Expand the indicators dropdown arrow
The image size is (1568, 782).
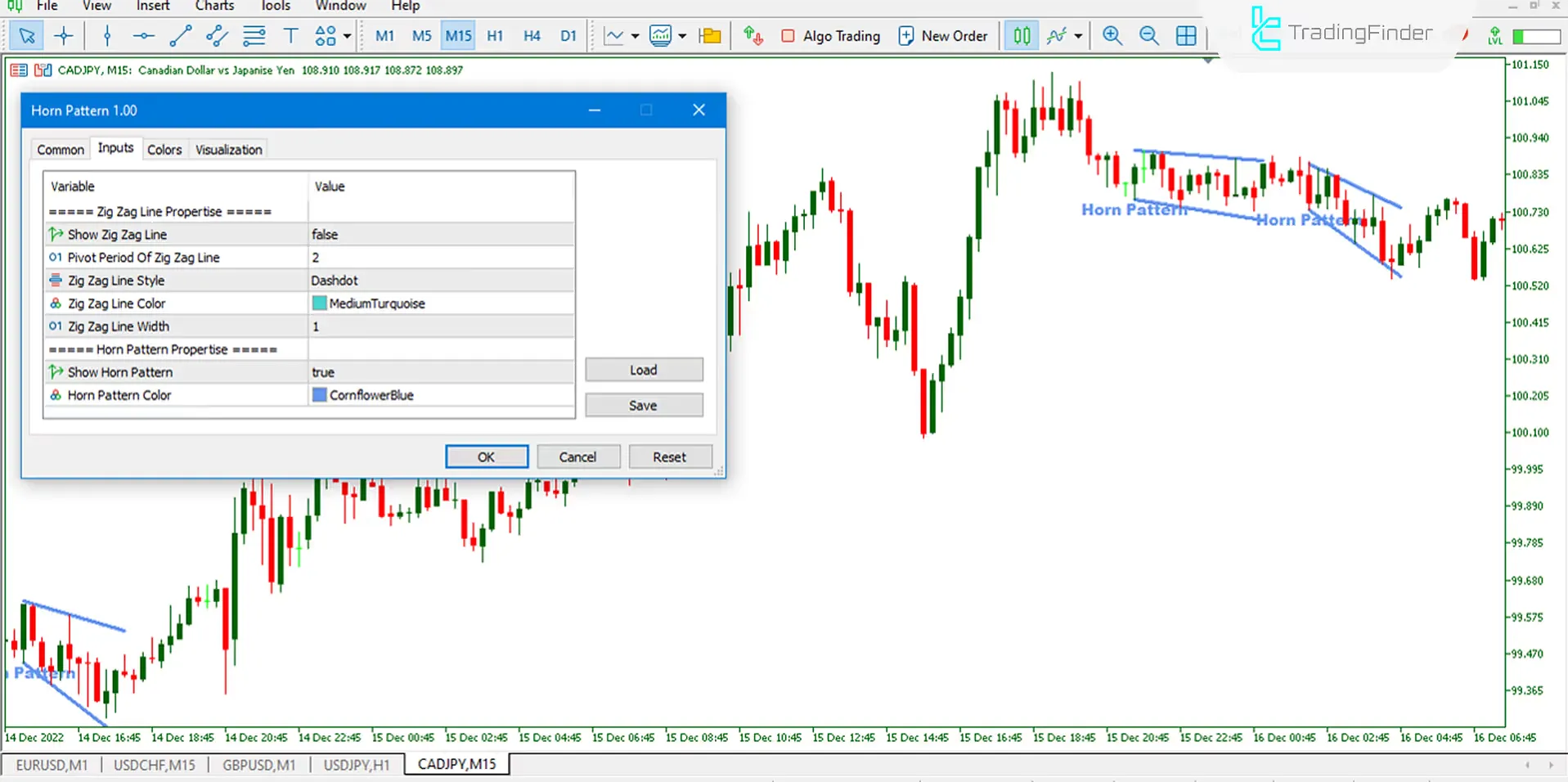(1078, 35)
